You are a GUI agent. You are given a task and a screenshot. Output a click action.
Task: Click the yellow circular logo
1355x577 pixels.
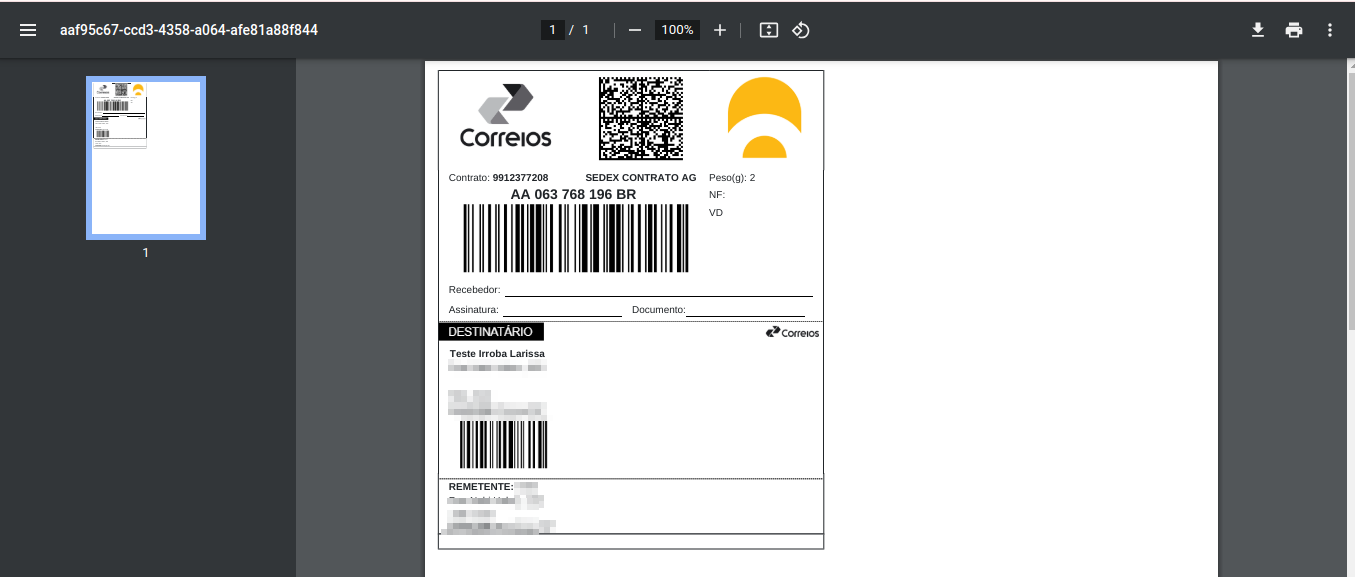764,118
